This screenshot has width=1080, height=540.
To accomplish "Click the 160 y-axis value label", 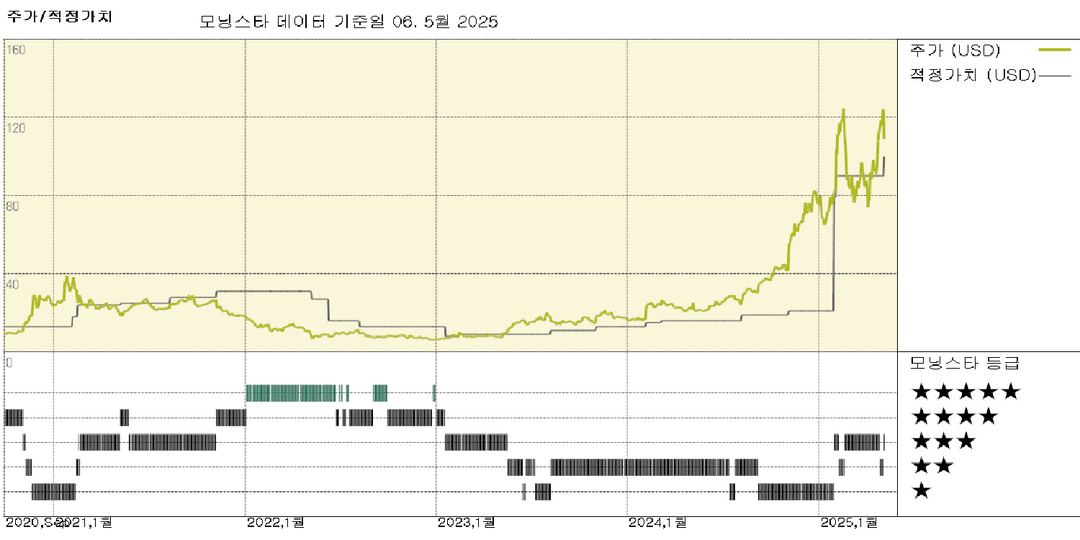I will point(15,50).
